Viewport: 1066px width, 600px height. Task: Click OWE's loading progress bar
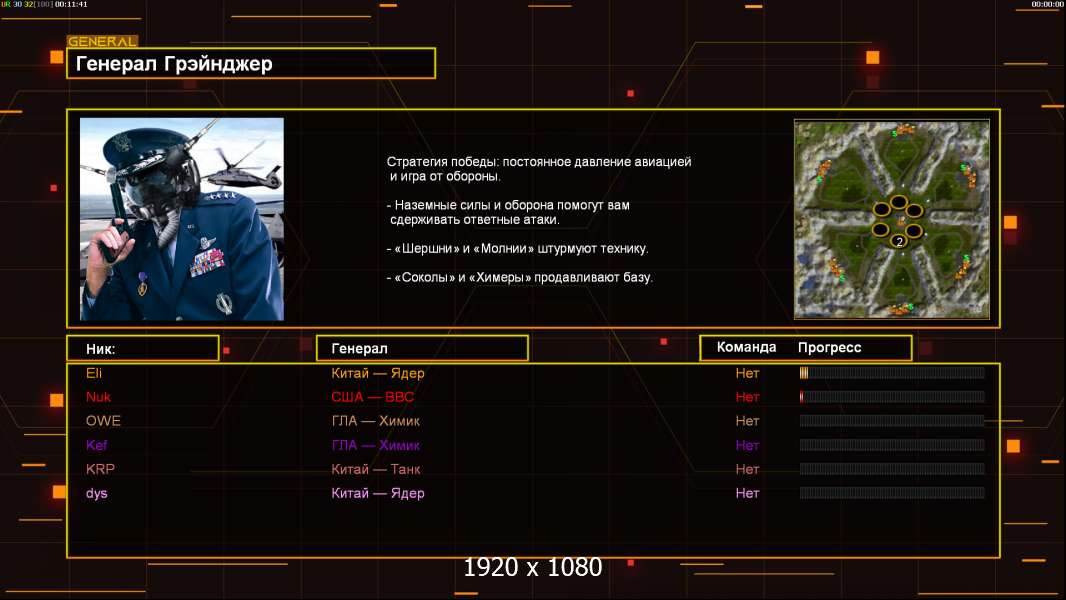click(892, 421)
